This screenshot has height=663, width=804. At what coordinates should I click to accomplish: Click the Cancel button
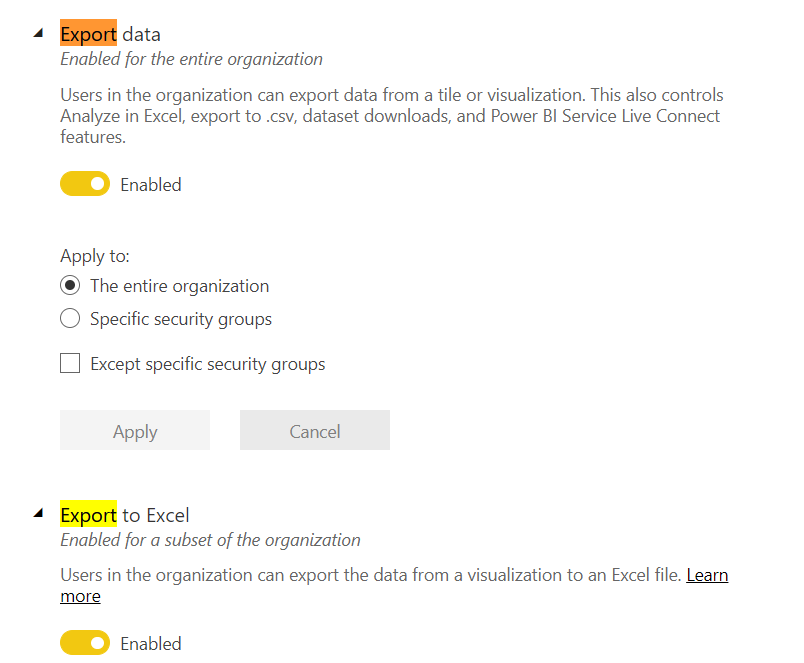(x=315, y=430)
